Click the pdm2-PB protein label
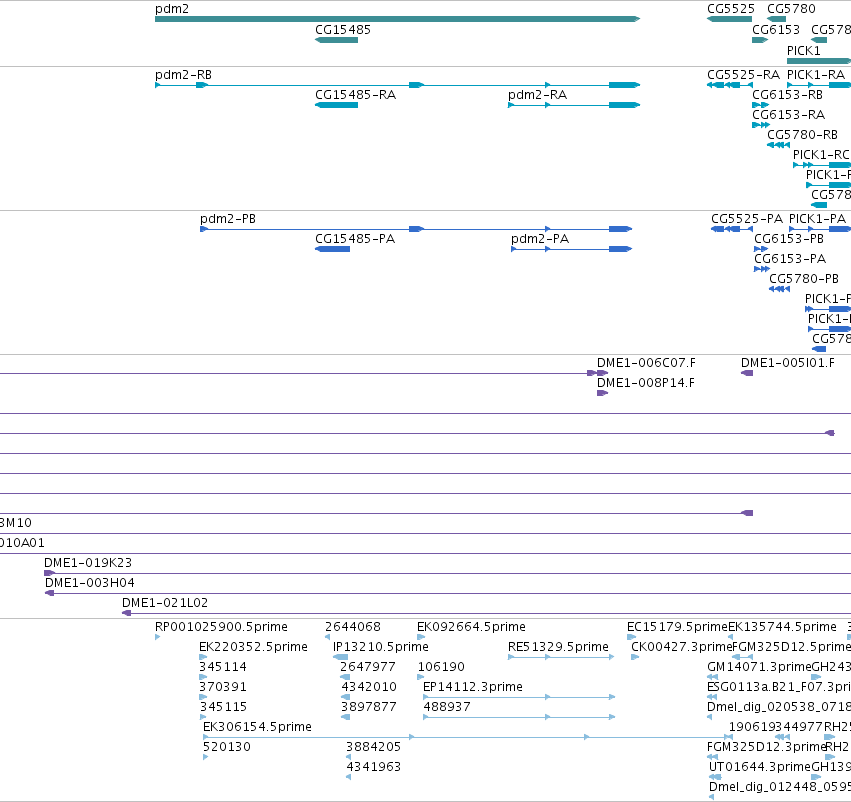This screenshot has height=802, width=851. pyautogui.click(x=228, y=219)
